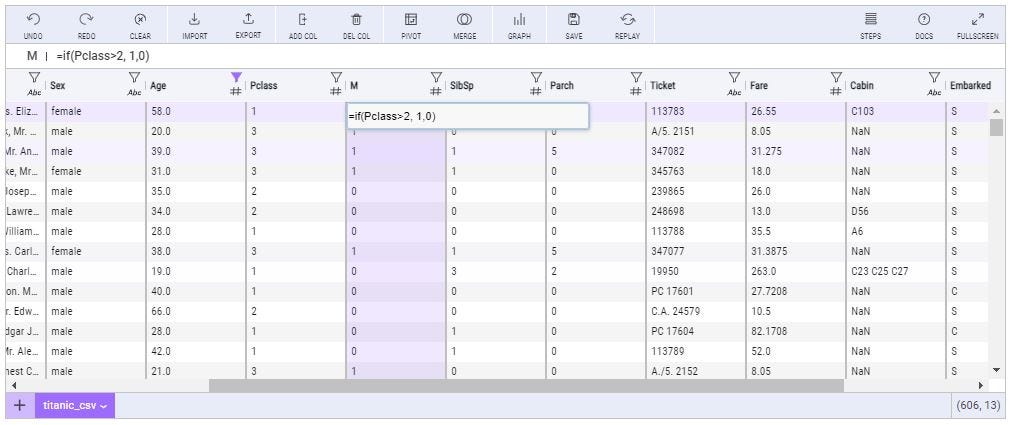The width and height of the screenshot is (1012, 425).
Task: Open filter for the M column
Action: click(x=436, y=78)
